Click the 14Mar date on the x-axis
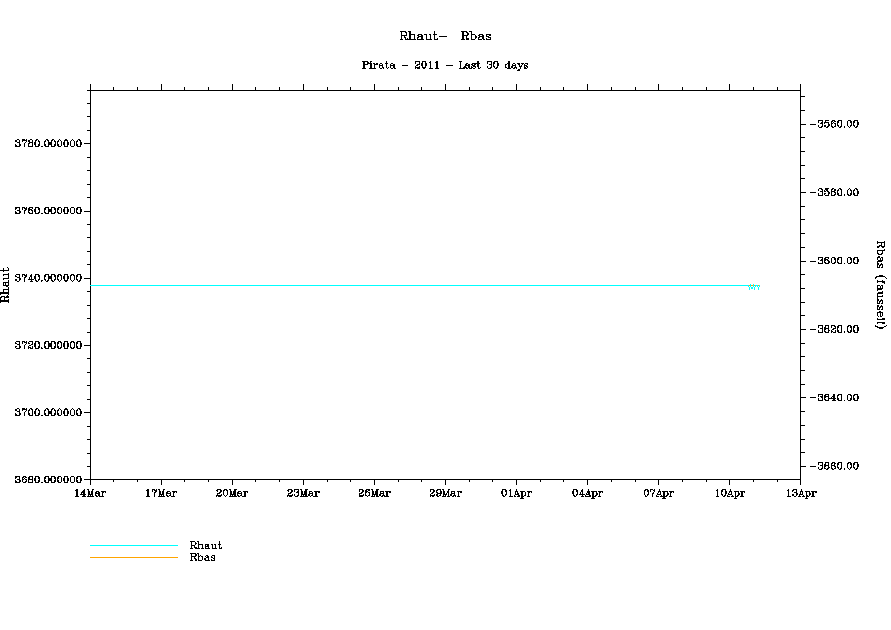This screenshot has height=630, width=891. coord(90,493)
